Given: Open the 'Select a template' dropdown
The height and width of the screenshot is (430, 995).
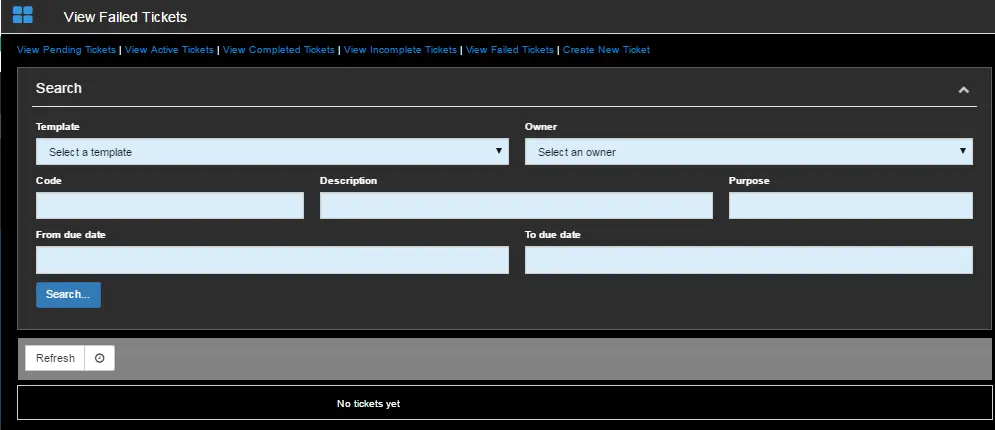Looking at the screenshot, I should (272, 152).
